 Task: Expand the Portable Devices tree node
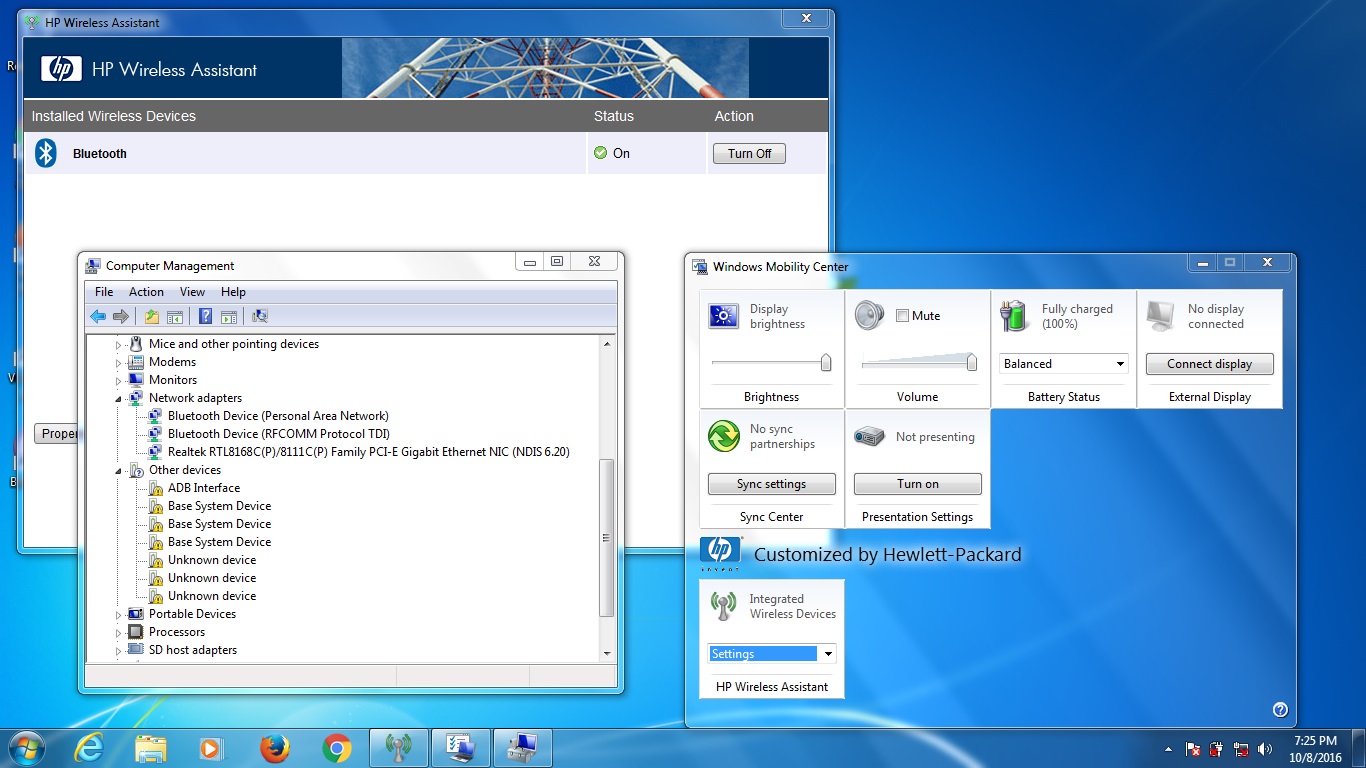click(119, 615)
